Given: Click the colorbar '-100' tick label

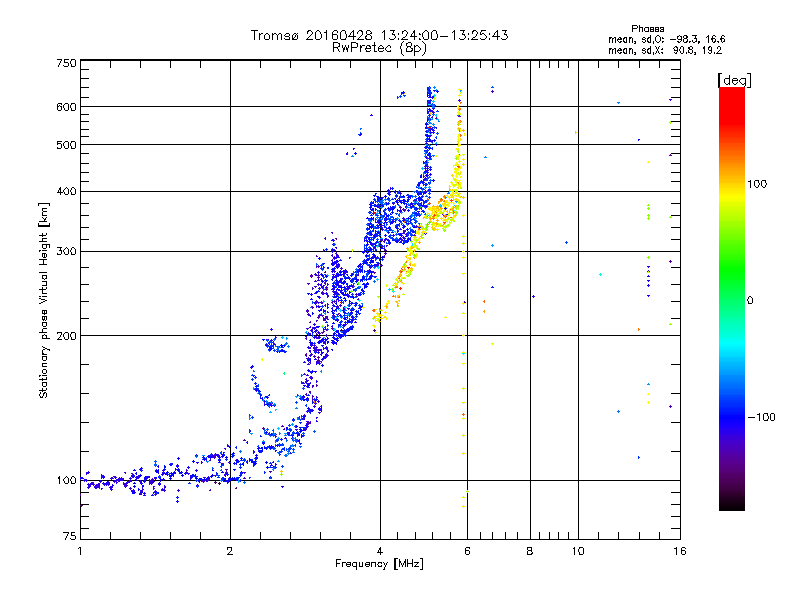Looking at the screenshot, I should pos(761,417).
